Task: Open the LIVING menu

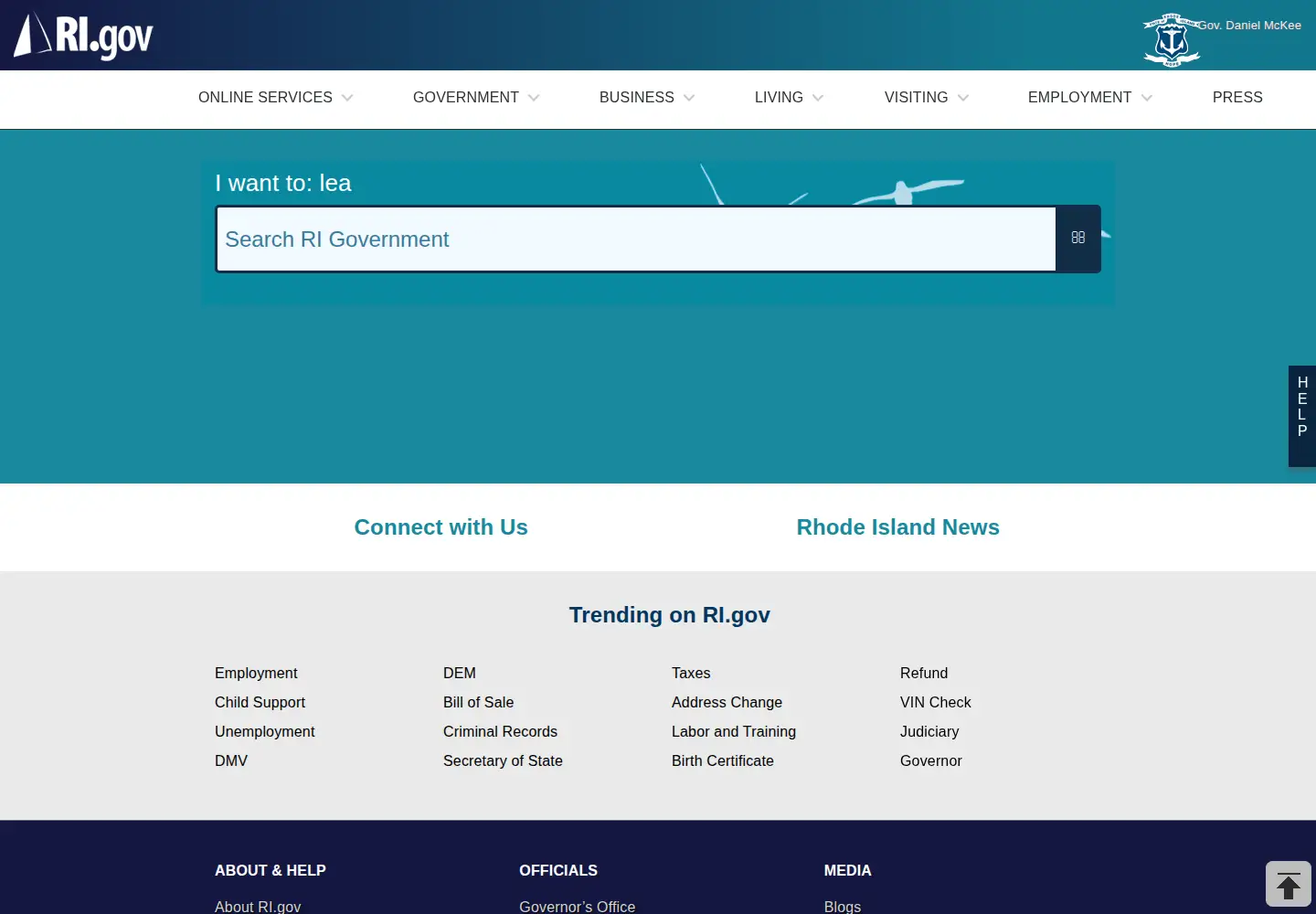Action: pyautogui.click(x=779, y=98)
